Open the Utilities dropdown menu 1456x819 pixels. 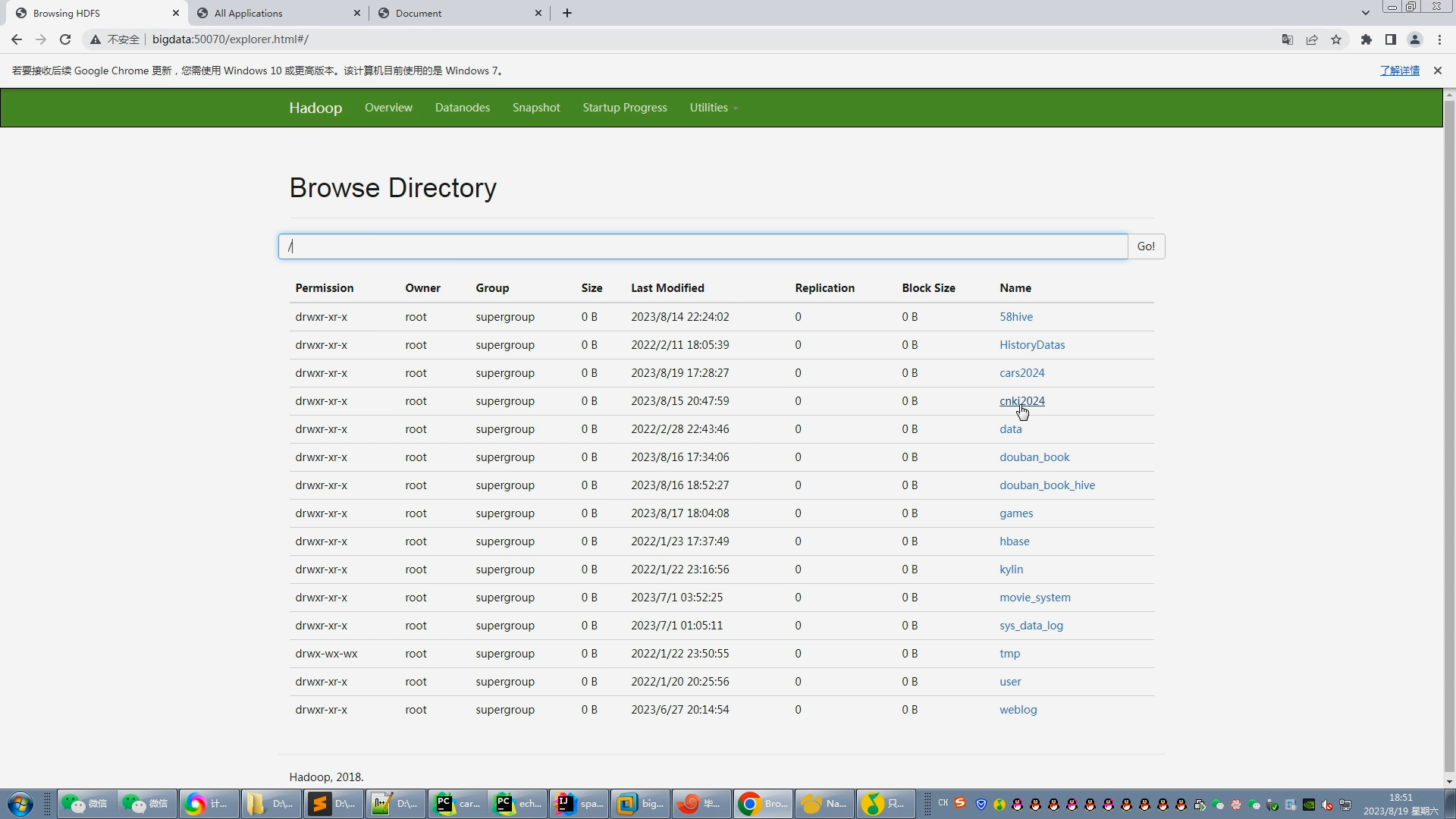[x=714, y=108]
